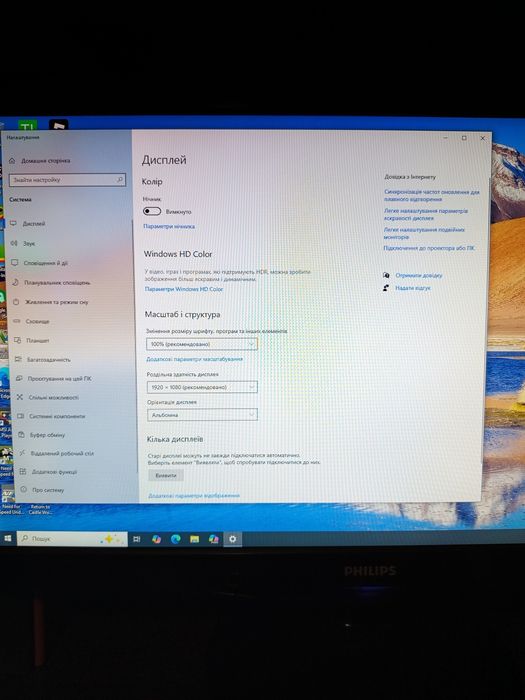Screen dimensions: 525x700
Task: Open Підключення до проектора або ПК link
Action: (x=429, y=248)
